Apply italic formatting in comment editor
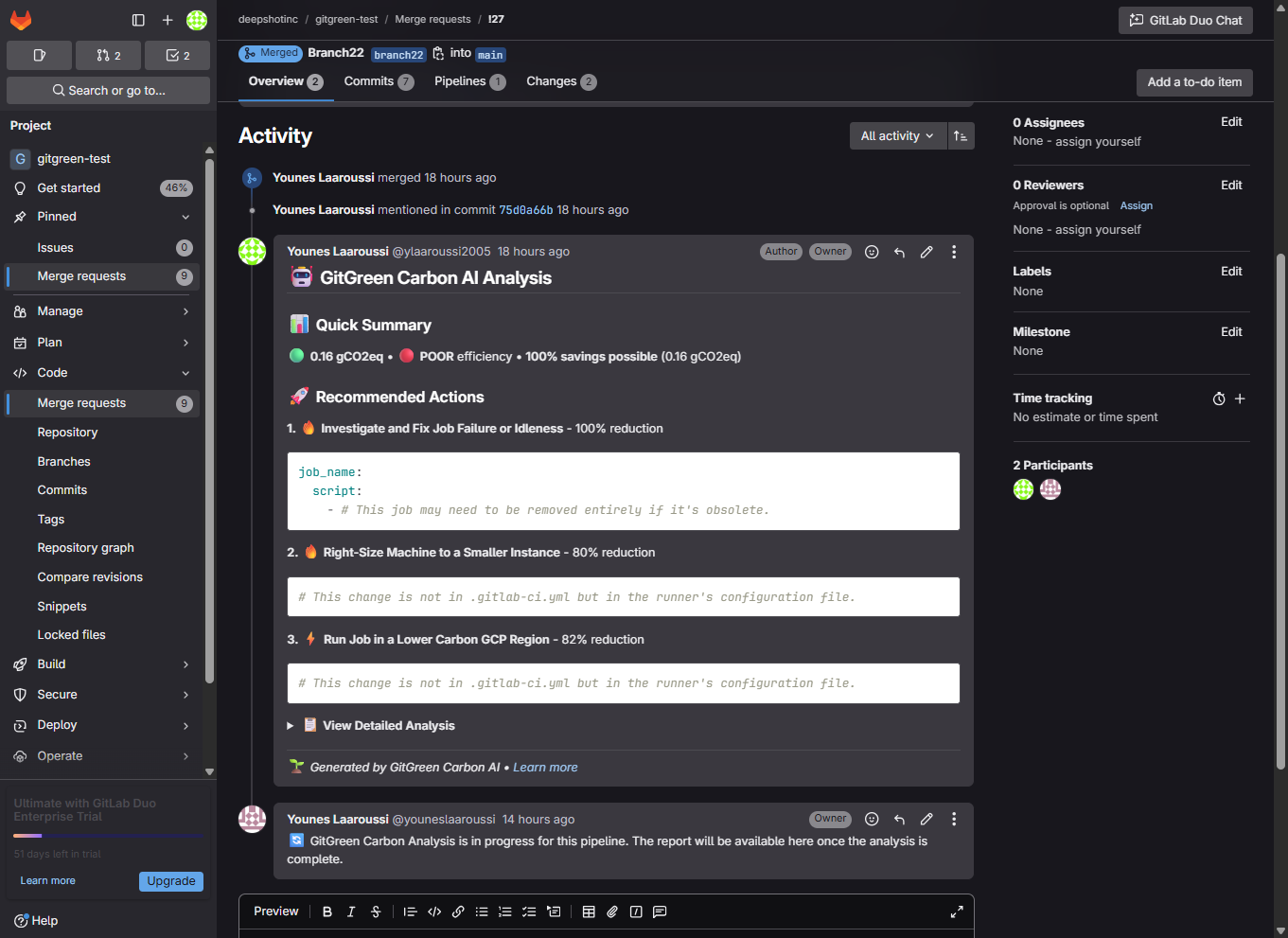The height and width of the screenshot is (938, 1288). click(351, 911)
